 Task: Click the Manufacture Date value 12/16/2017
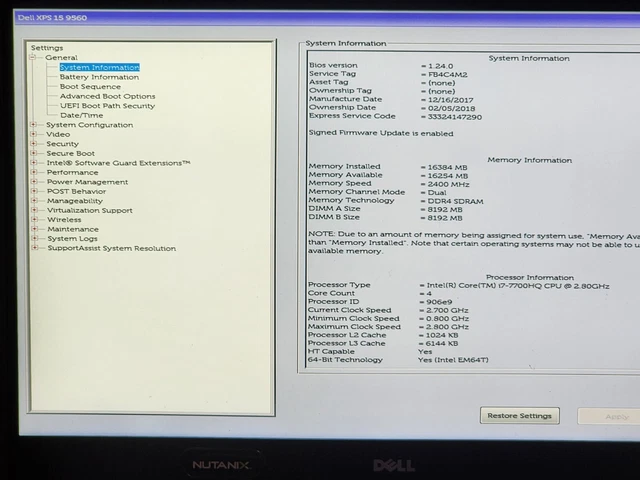click(451, 100)
